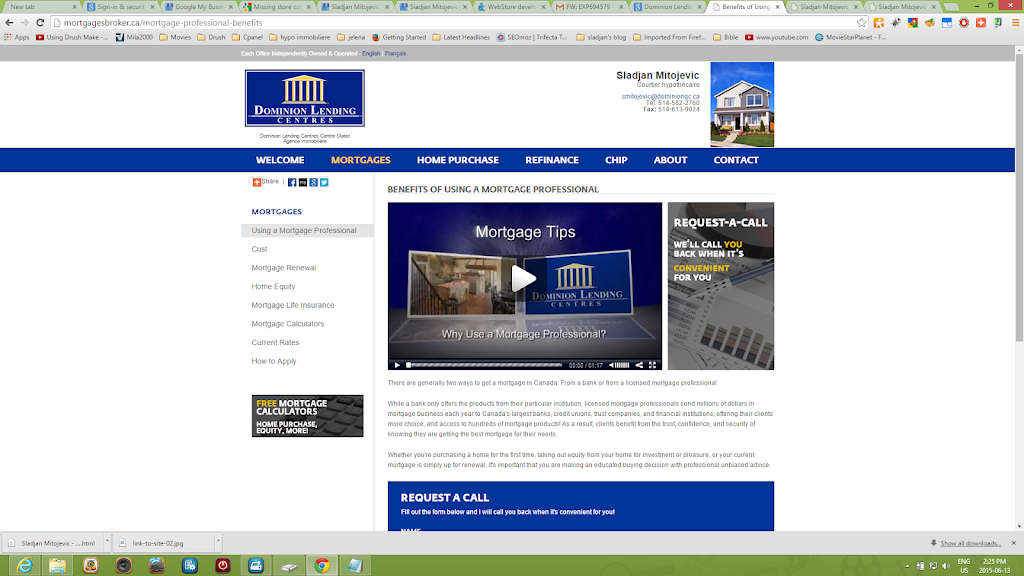Open the REFINANCE menu item
This screenshot has height=576, width=1024.
552,160
